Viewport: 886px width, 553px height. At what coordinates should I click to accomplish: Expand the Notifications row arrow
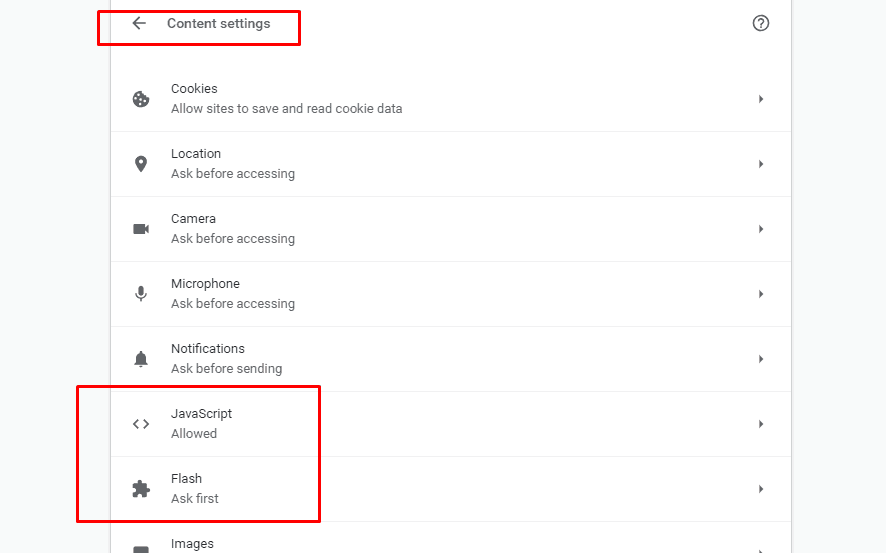pyautogui.click(x=761, y=359)
